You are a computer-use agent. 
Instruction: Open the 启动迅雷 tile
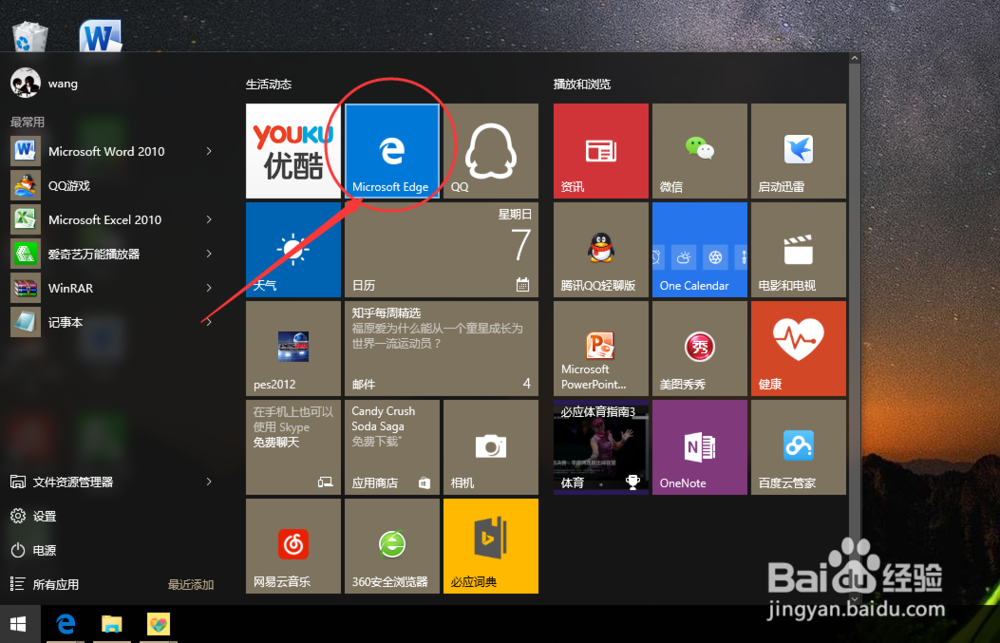tap(798, 151)
